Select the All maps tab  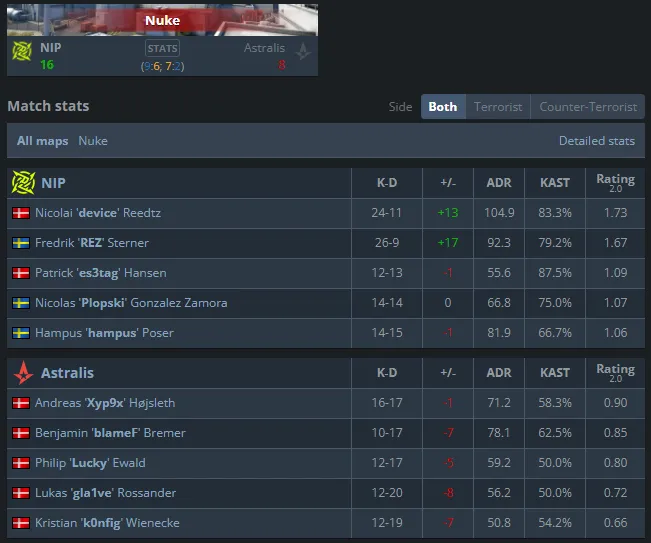pos(42,141)
